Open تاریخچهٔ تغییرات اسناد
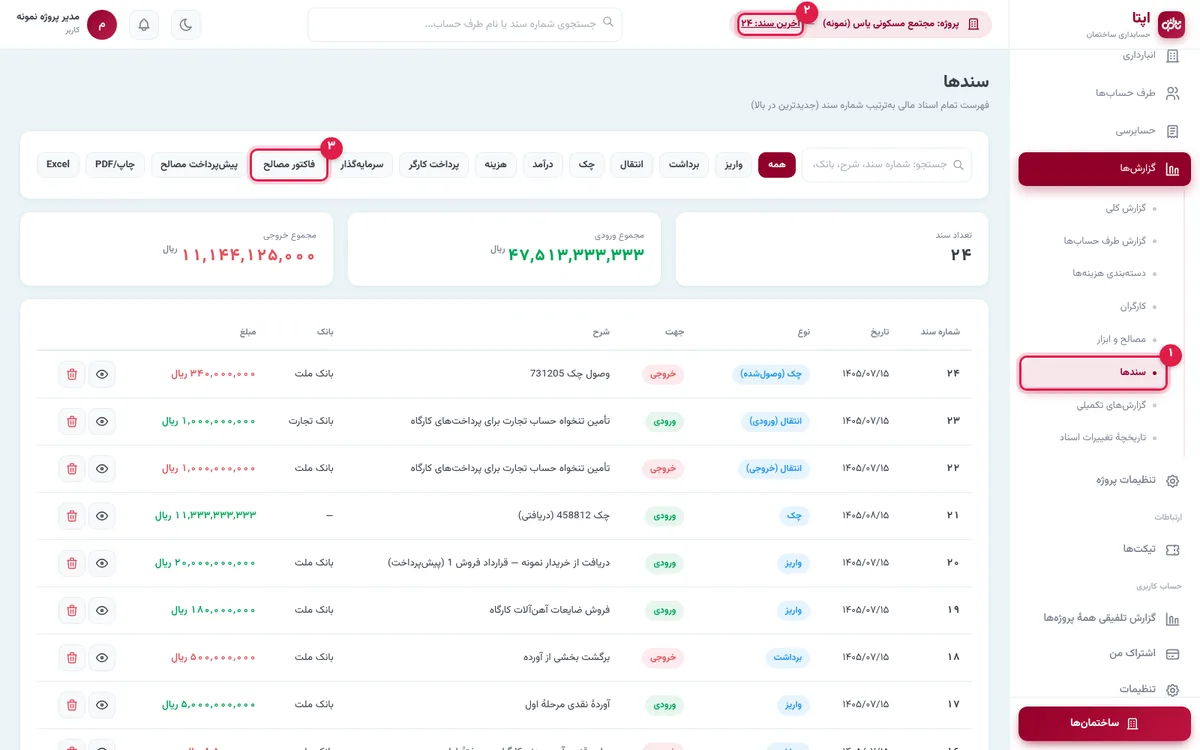The image size is (1200, 750). [x=1104, y=437]
